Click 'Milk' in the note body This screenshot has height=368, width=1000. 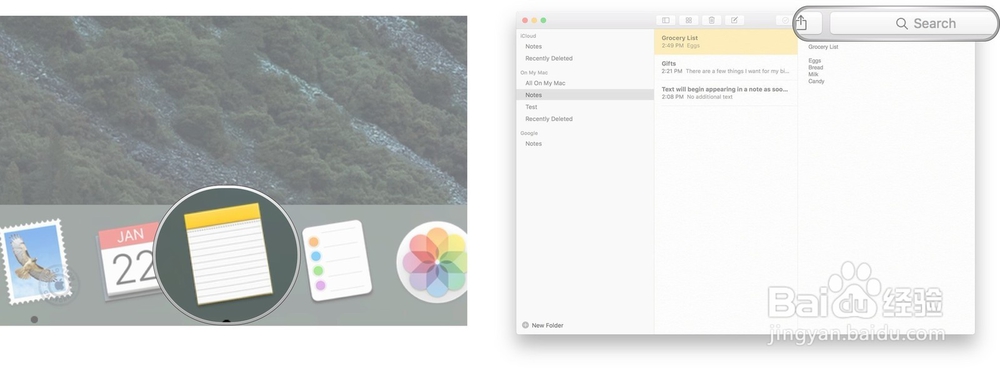[x=813, y=75]
